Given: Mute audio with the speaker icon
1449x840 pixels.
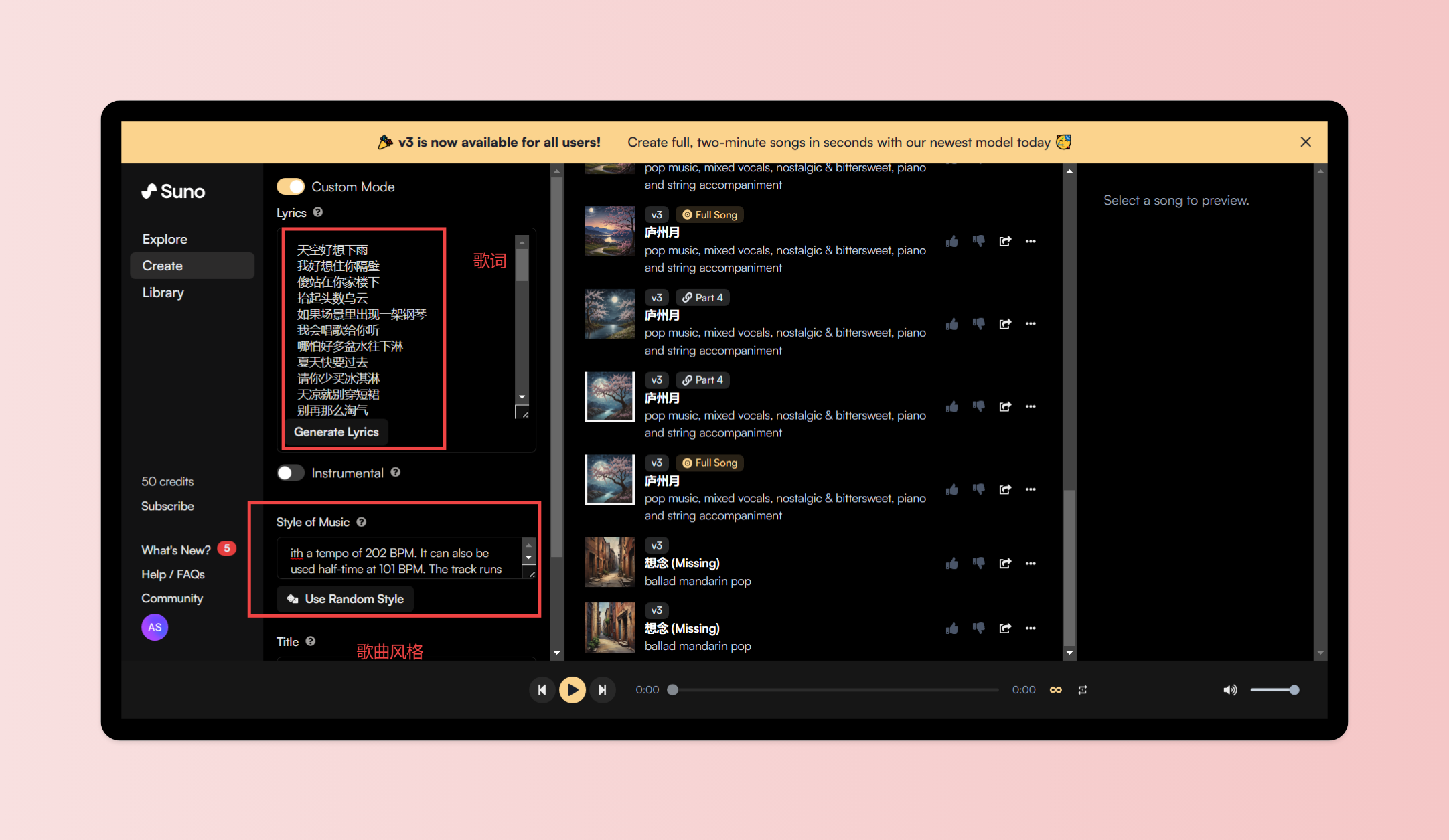Looking at the screenshot, I should pyautogui.click(x=1229, y=689).
